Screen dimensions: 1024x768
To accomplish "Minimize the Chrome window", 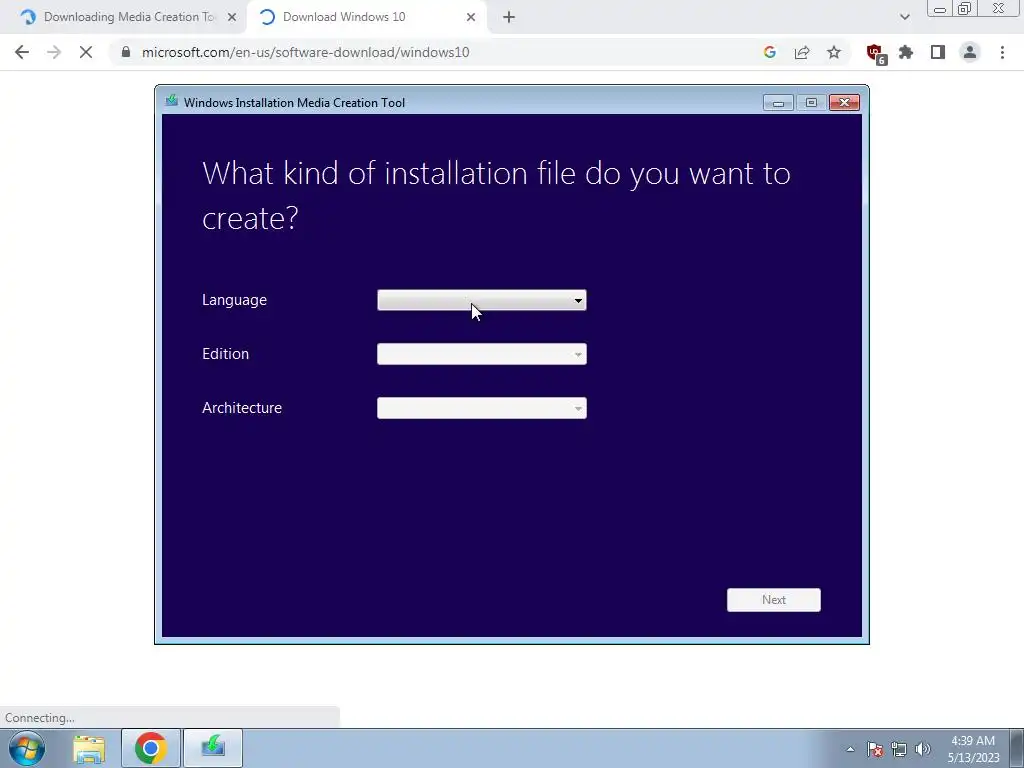I will click(x=940, y=9).
